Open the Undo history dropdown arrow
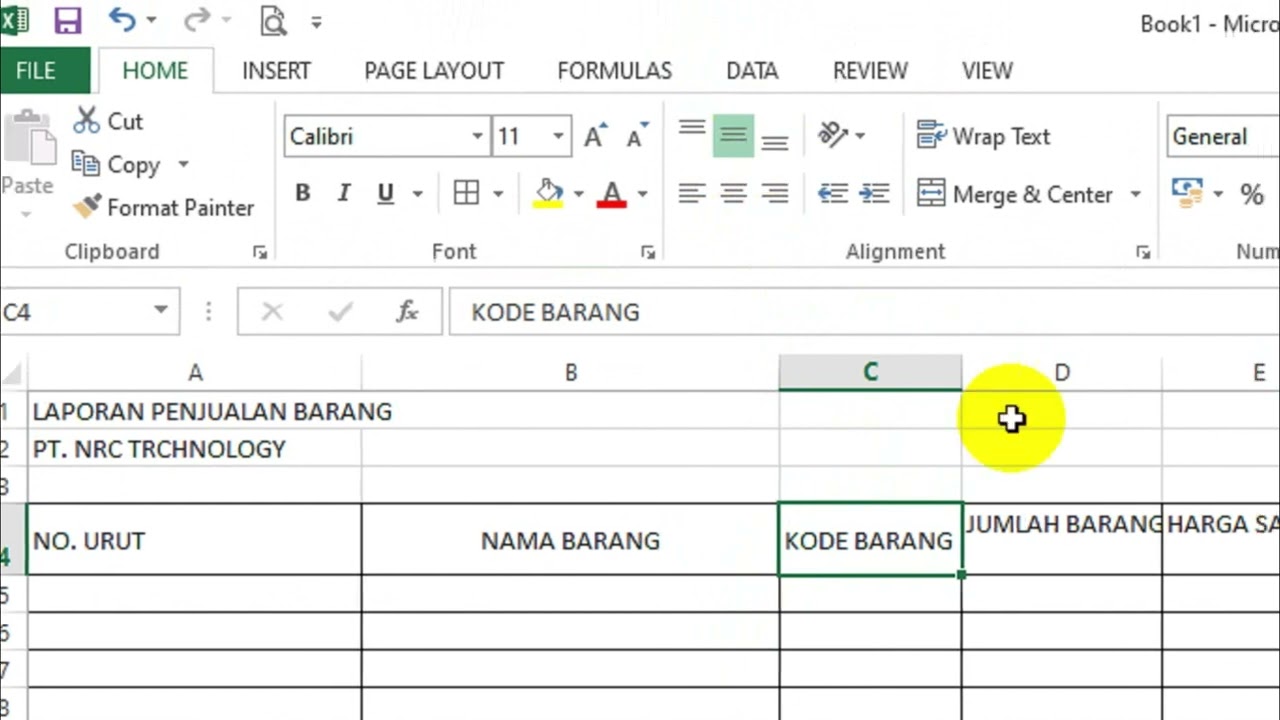1280x720 pixels. pos(151,20)
